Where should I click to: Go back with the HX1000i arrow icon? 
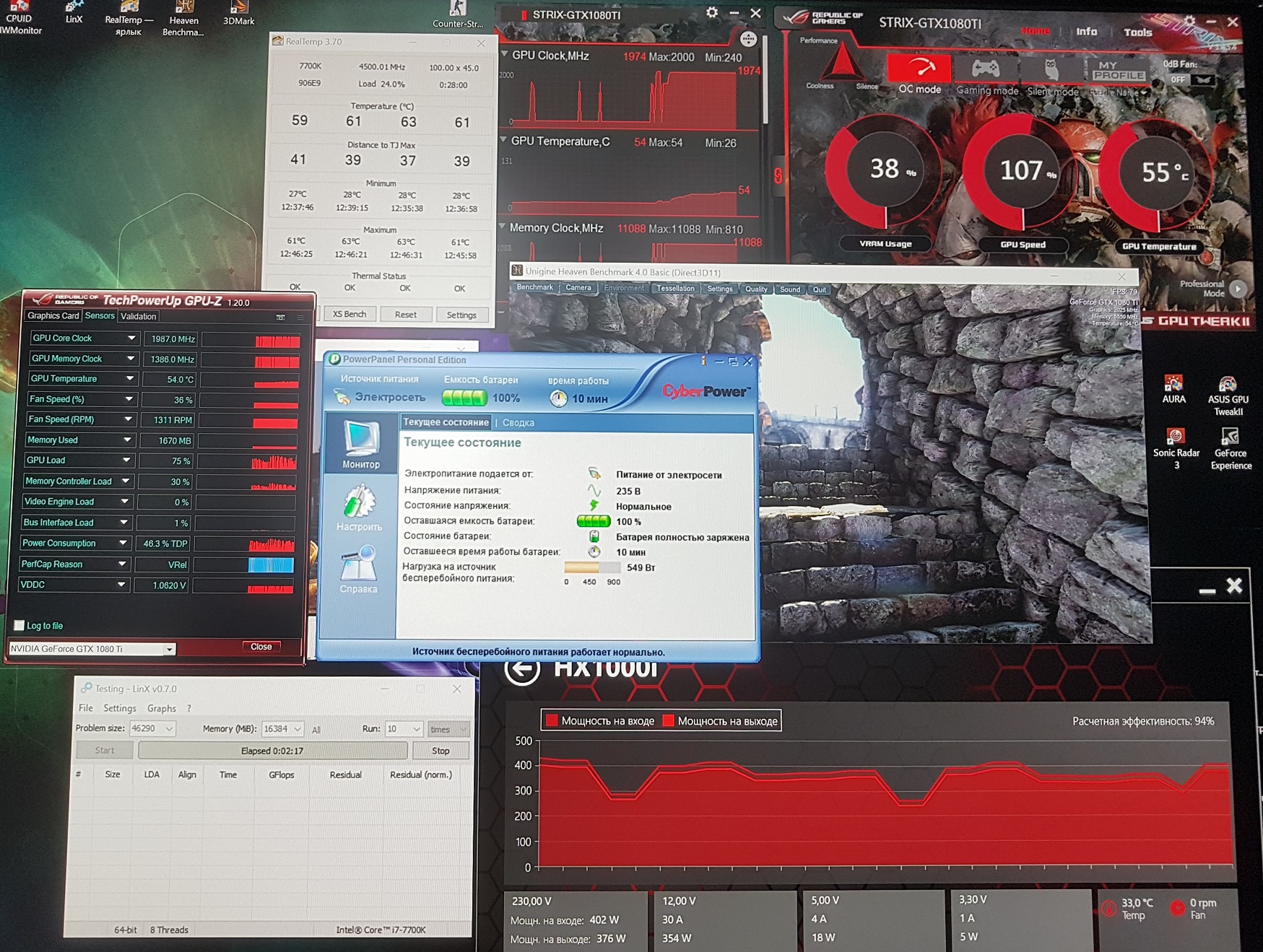[x=522, y=668]
